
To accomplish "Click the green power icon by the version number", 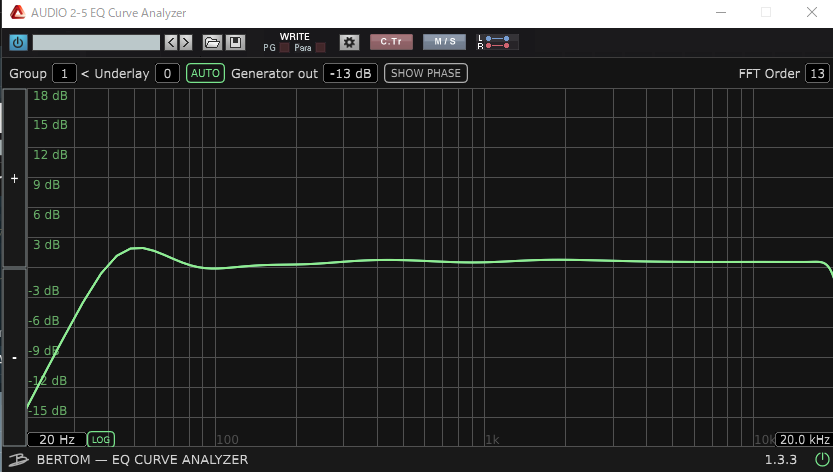I will click(822, 459).
